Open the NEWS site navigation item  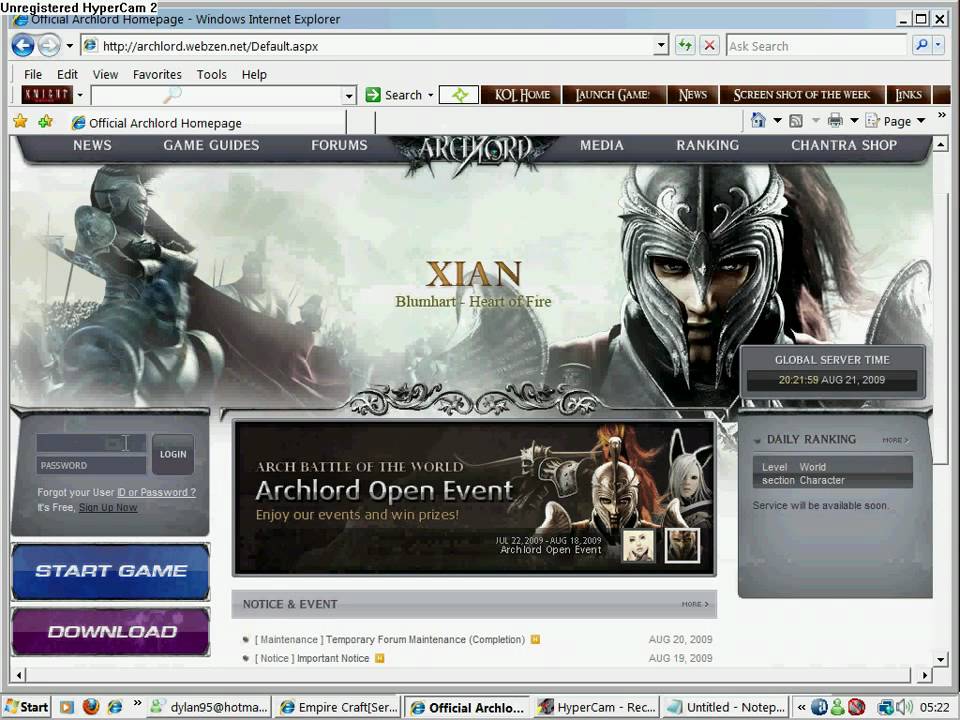(92, 145)
